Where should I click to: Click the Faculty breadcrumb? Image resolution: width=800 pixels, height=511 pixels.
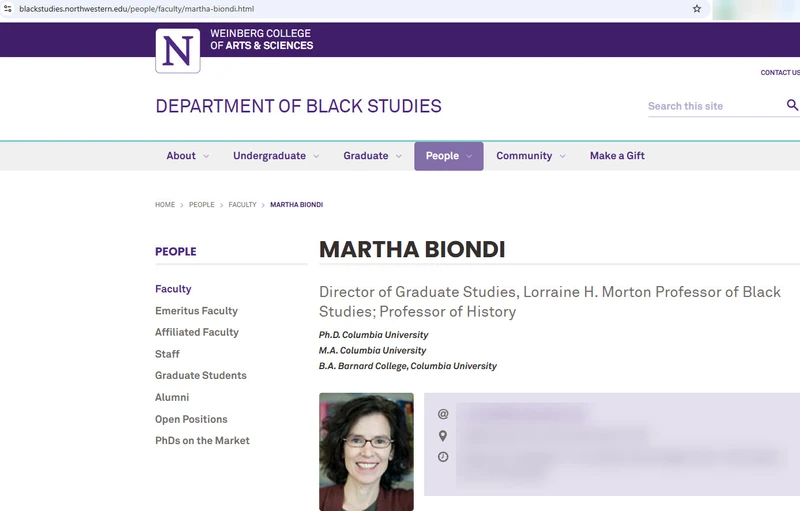242,205
